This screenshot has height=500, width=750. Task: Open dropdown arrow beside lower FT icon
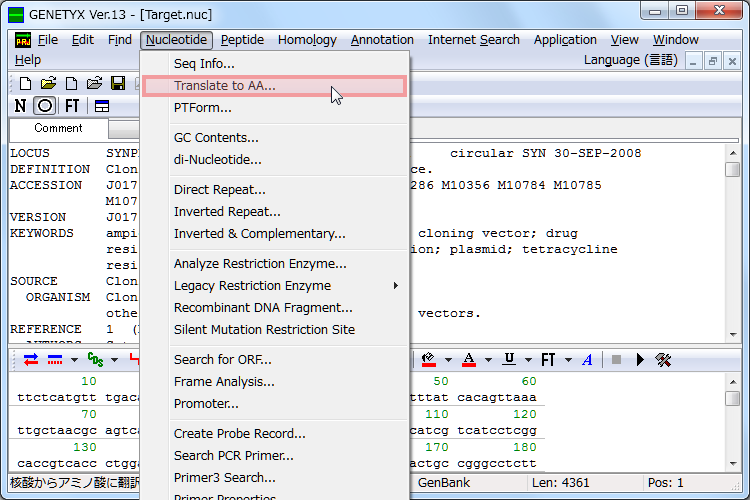click(x=568, y=360)
